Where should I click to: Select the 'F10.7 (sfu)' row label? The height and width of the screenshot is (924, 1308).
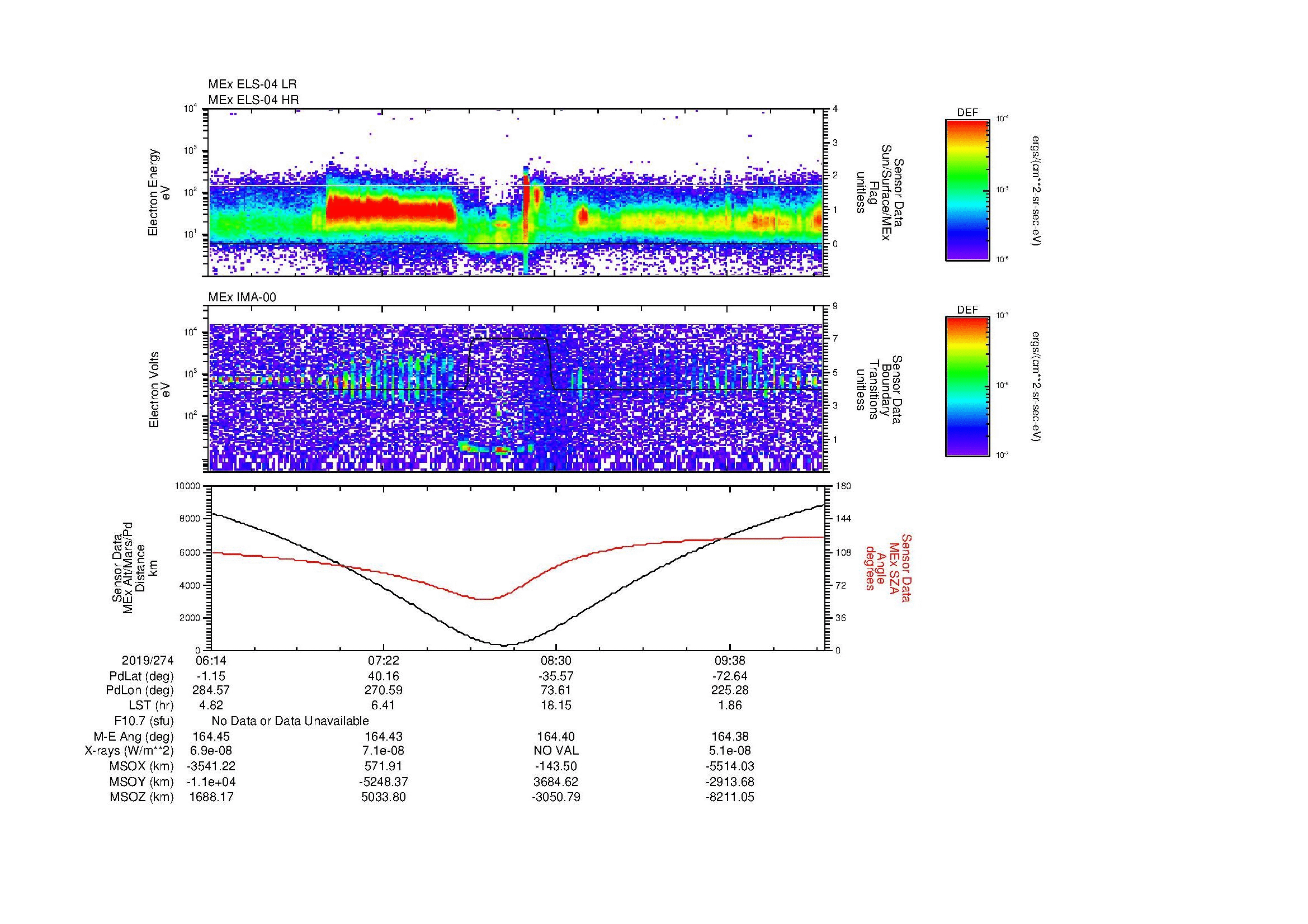144,721
